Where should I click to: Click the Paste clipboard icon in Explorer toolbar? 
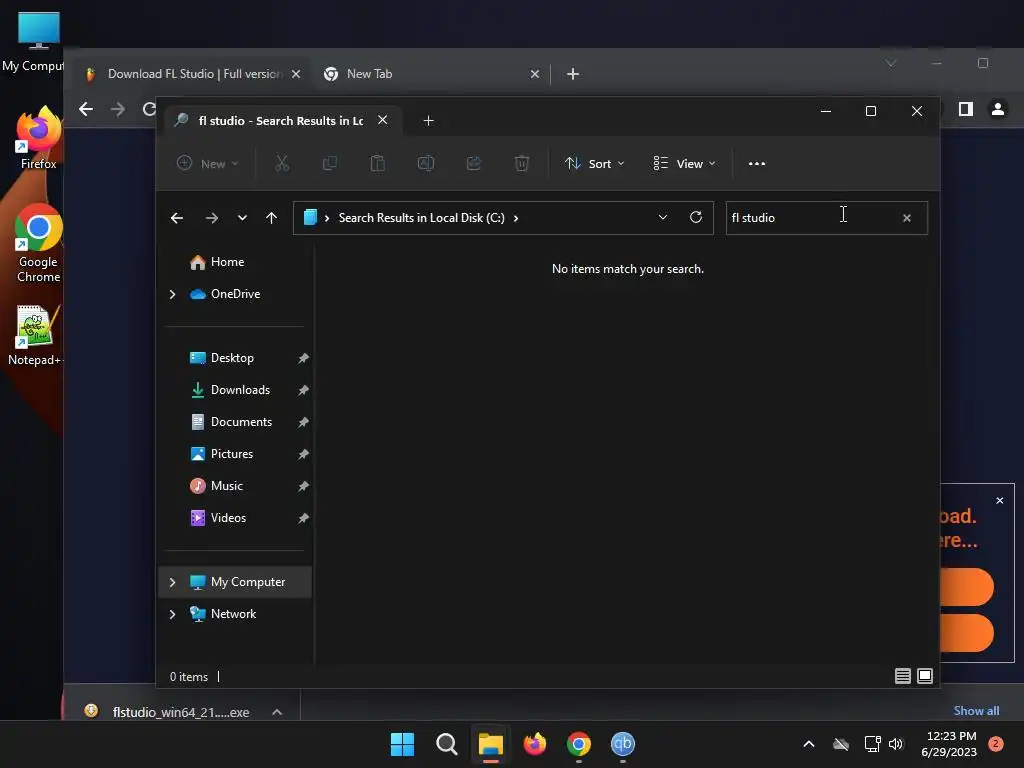point(377,163)
